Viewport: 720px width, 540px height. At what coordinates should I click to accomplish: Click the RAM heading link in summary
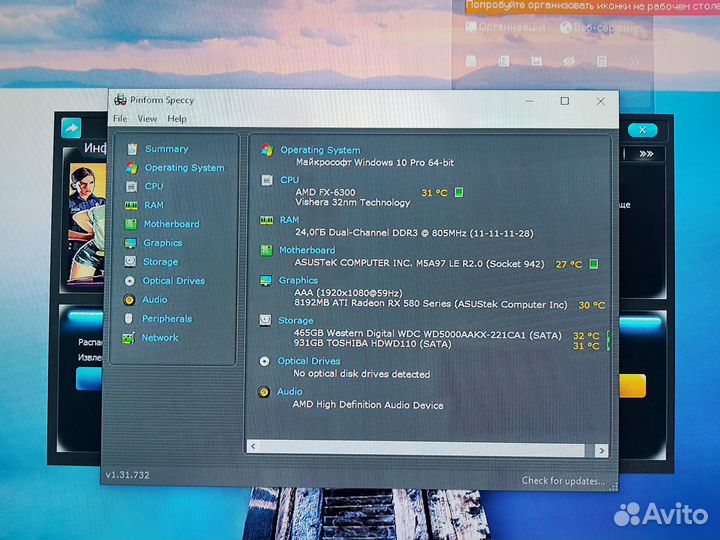(x=289, y=220)
